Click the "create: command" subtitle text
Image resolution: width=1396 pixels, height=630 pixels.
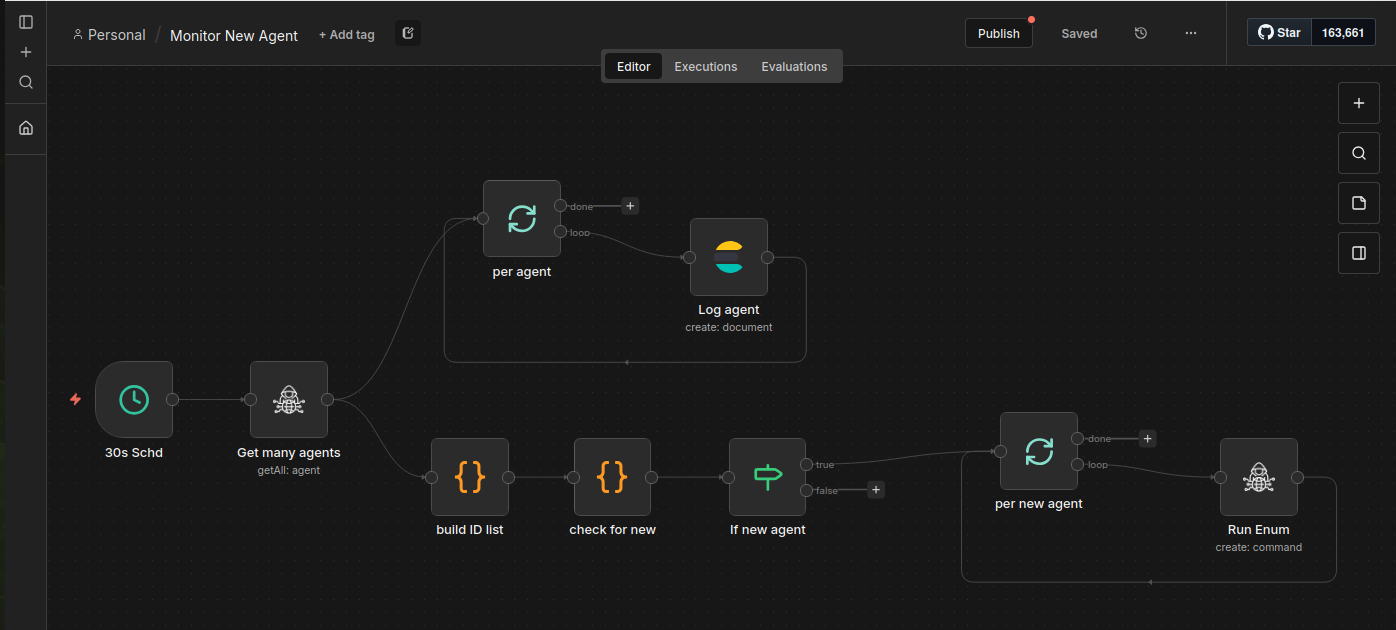[1259, 547]
